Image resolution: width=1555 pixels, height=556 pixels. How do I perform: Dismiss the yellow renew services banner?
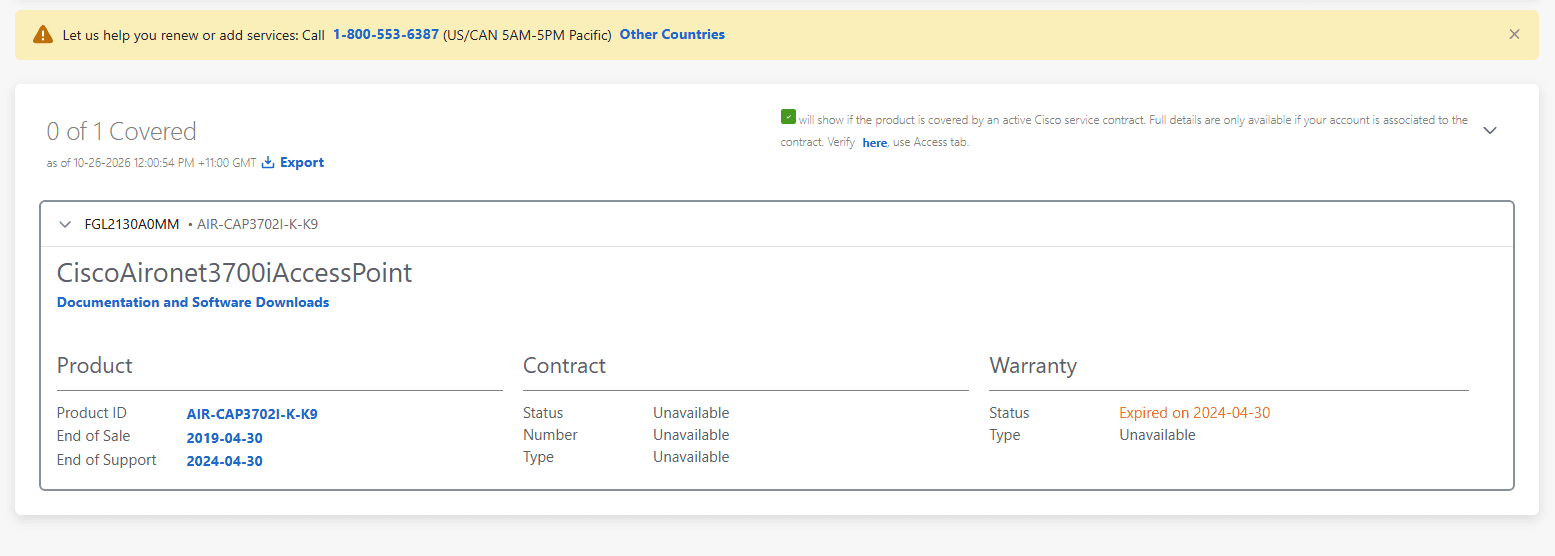coord(1514,34)
